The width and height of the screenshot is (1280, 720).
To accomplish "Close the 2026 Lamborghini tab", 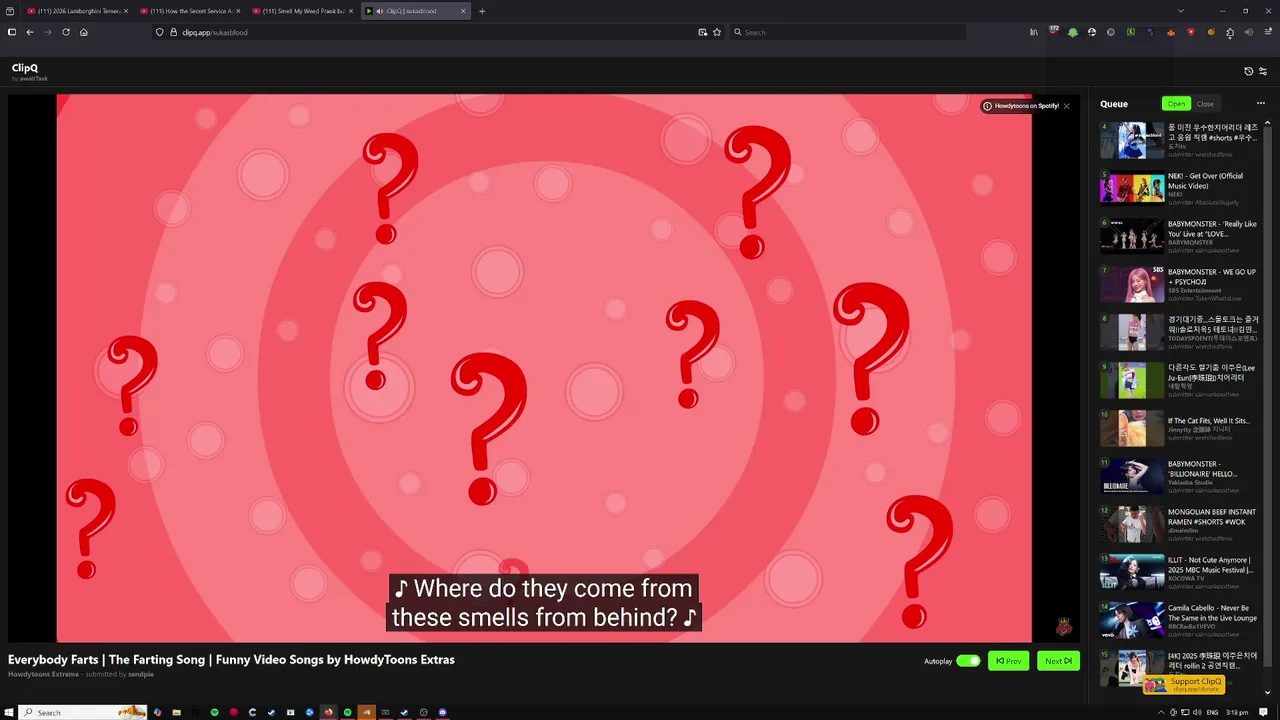I will coord(126,11).
